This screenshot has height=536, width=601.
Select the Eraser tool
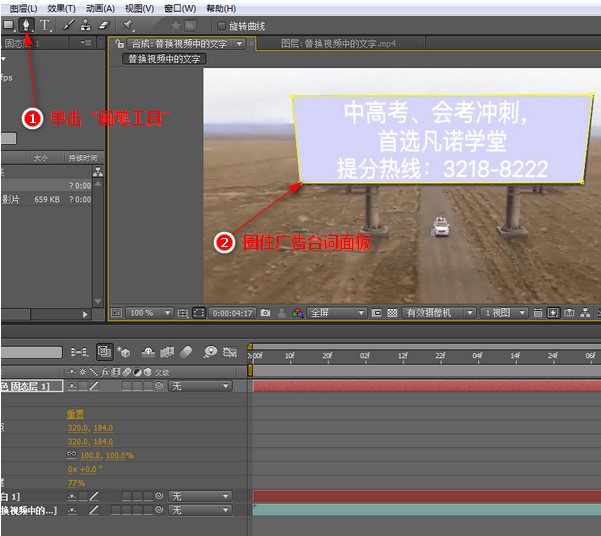click(x=104, y=25)
